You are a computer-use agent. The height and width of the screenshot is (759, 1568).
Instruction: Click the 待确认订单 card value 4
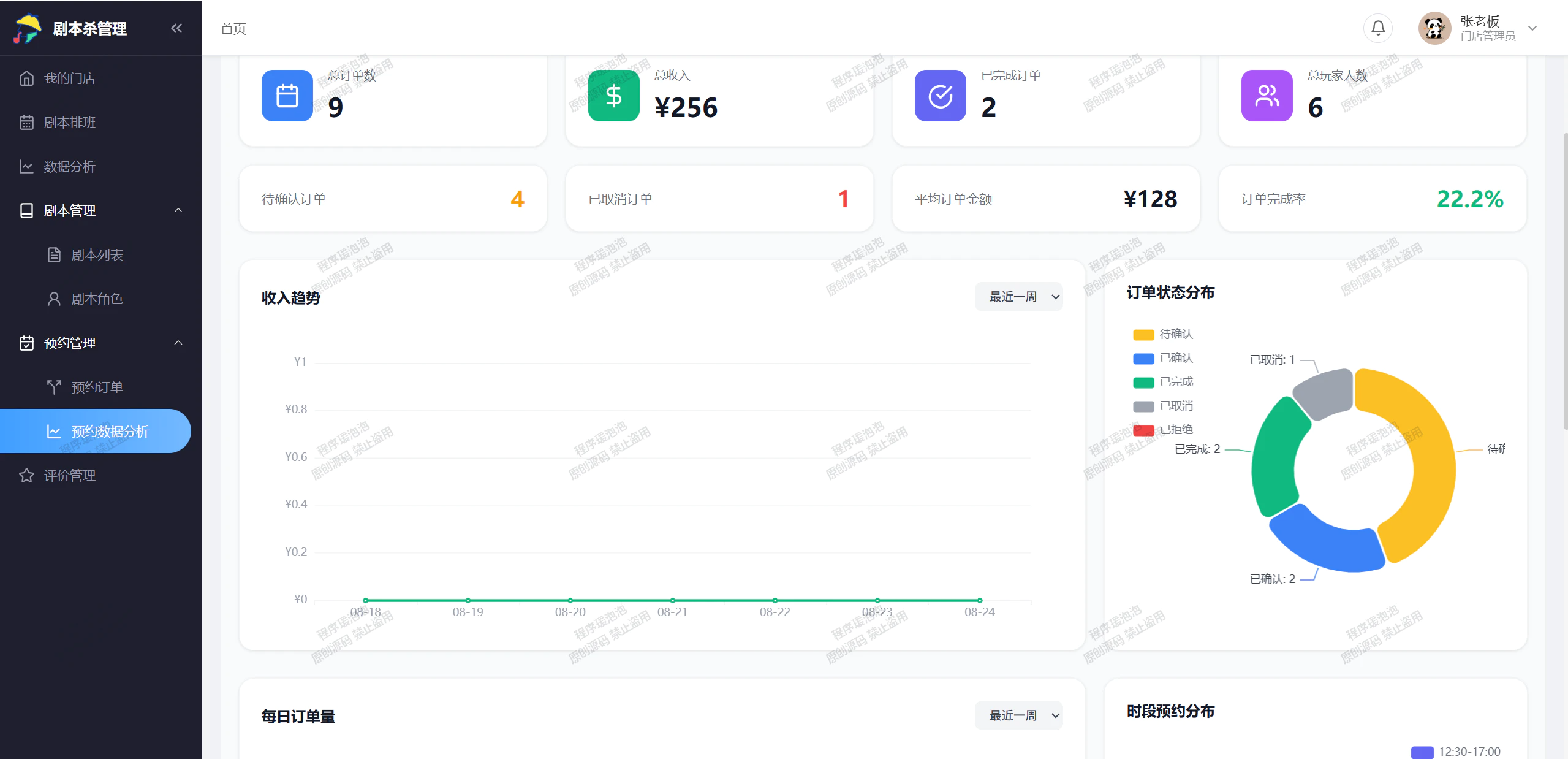tap(517, 199)
